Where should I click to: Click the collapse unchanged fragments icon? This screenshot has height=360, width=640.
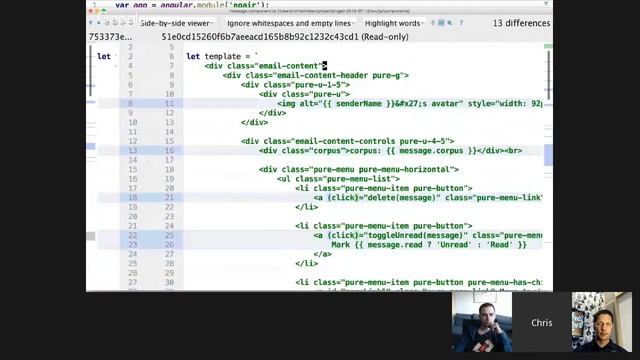coord(433,23)
